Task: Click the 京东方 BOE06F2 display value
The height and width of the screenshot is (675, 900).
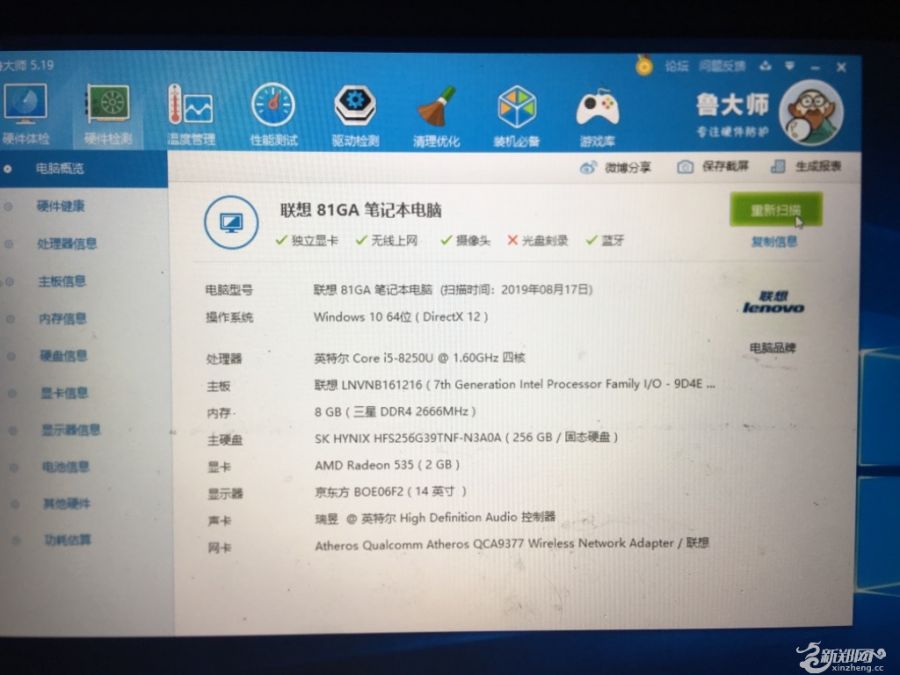Action: coord(390,492)
